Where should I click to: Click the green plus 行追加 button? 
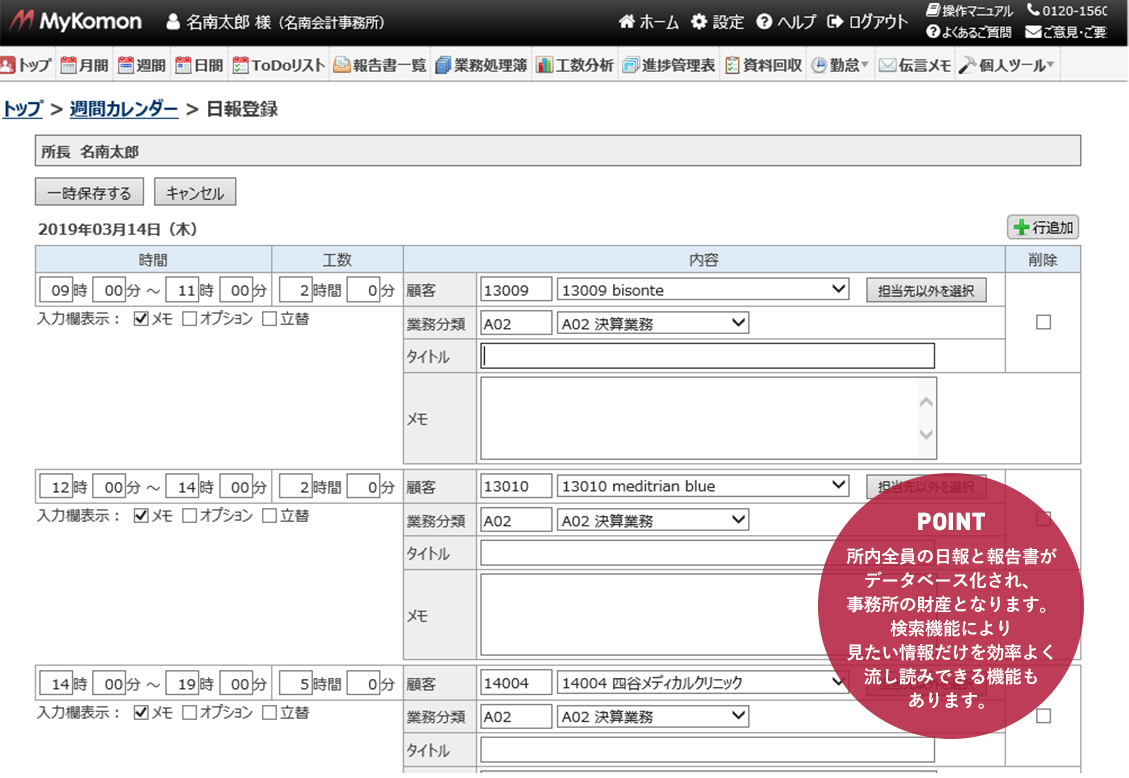click(x=1043, y=227)
